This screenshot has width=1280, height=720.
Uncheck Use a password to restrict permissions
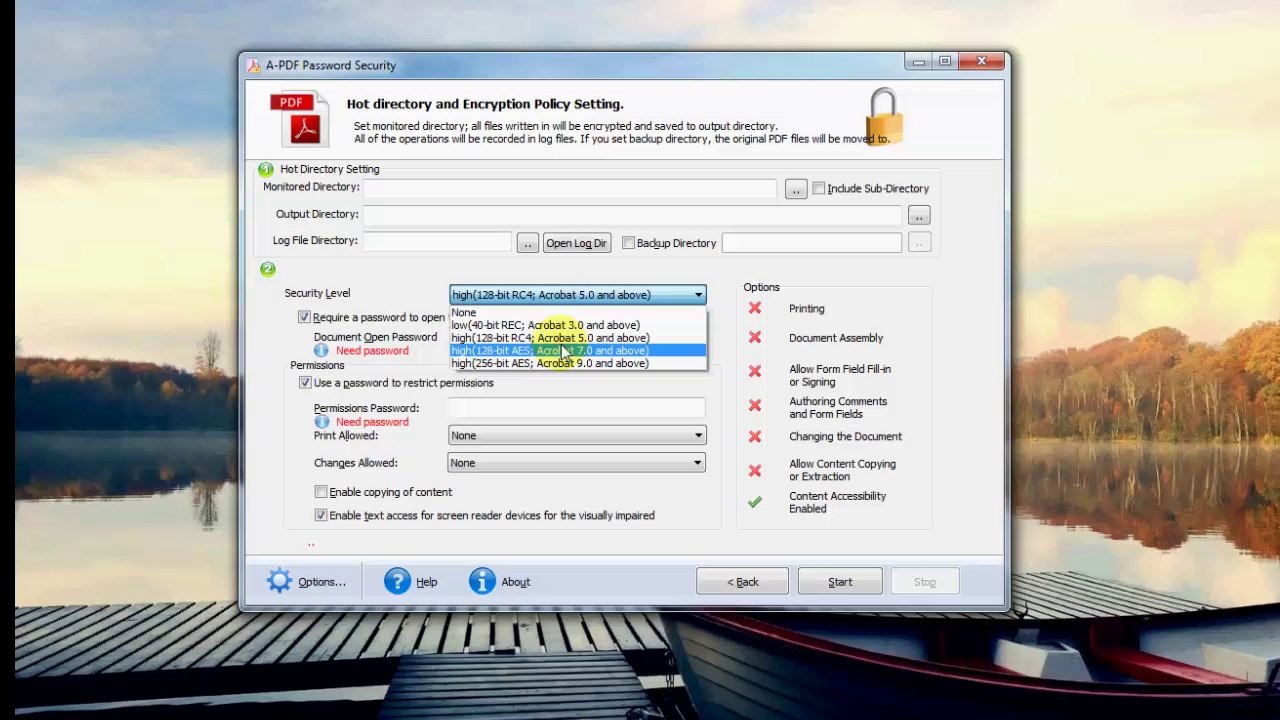click(x=305, y=383)
